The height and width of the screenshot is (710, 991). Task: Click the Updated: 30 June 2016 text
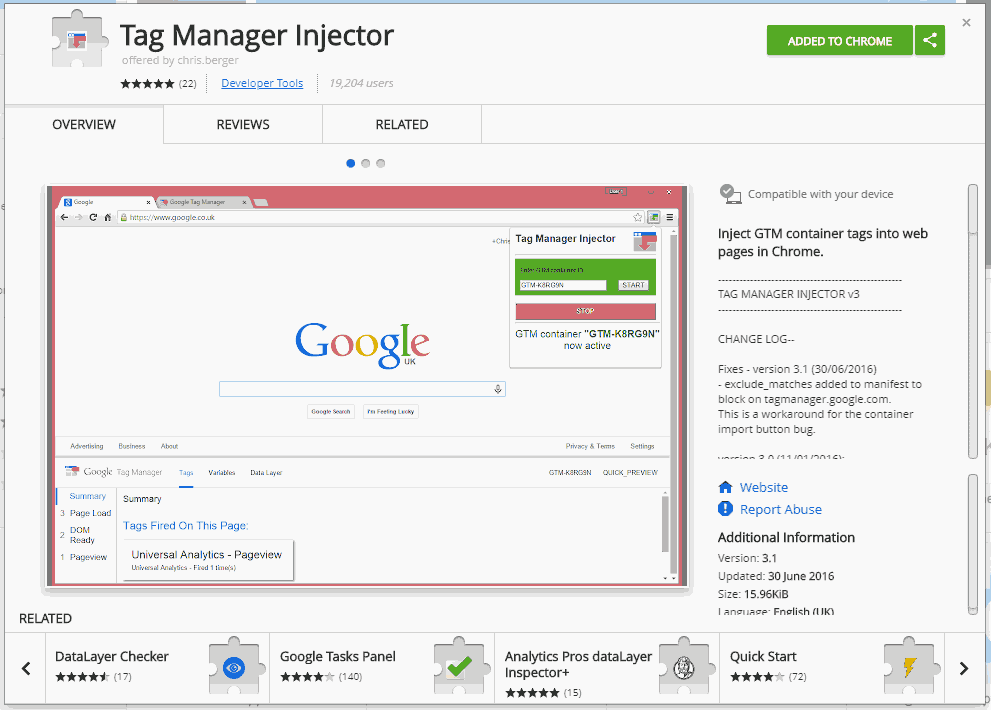(775, 576)
